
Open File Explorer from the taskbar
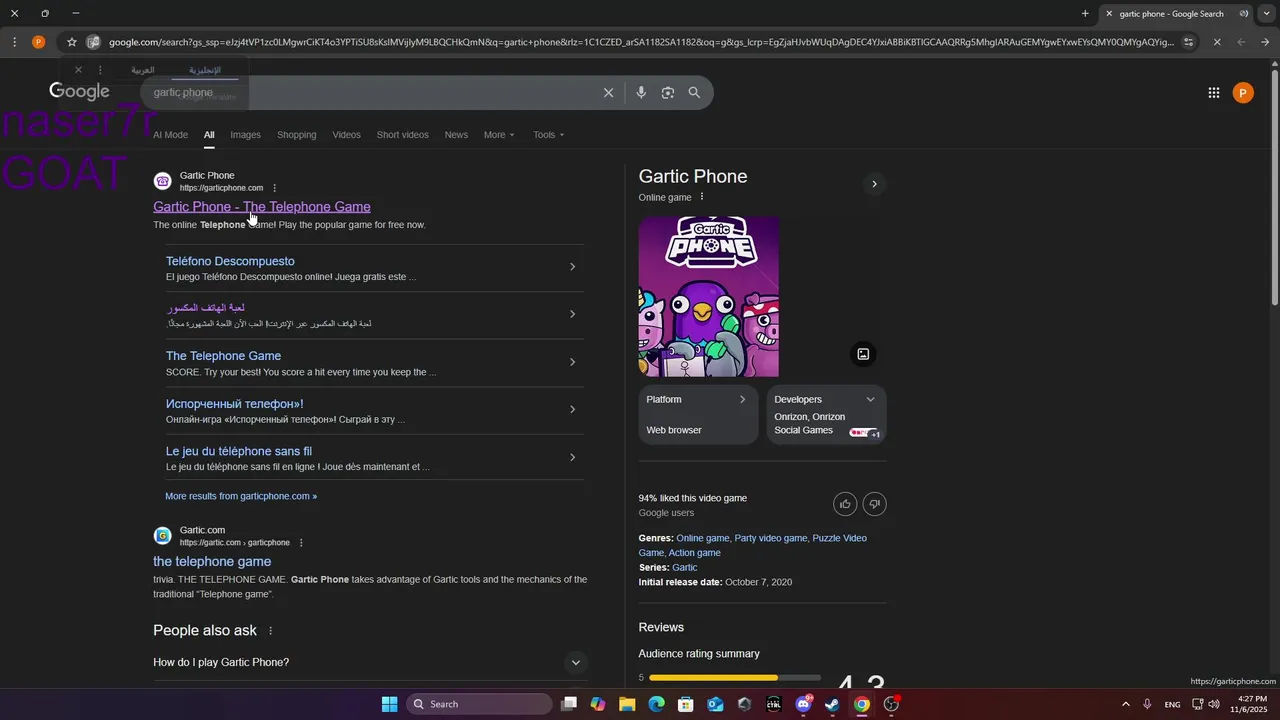tap(627, 704)
